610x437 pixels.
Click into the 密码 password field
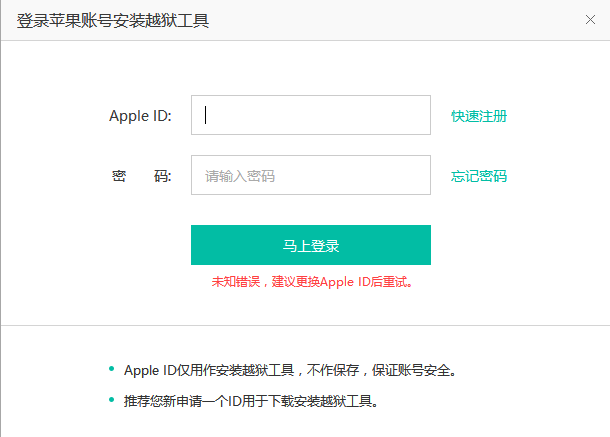310,176
